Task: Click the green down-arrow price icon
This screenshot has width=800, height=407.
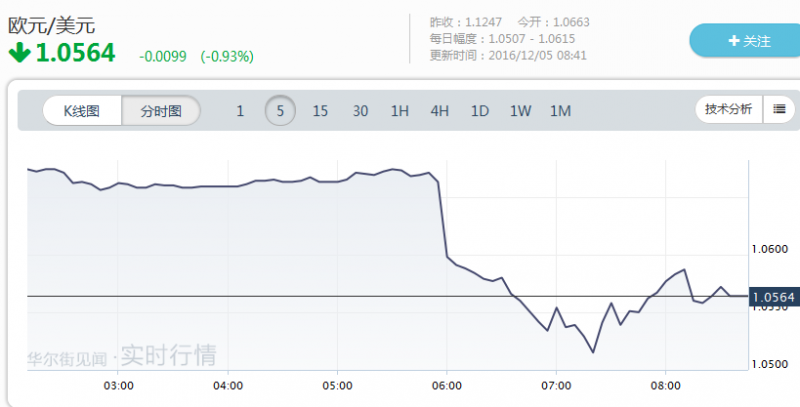Action: (19, 53)
